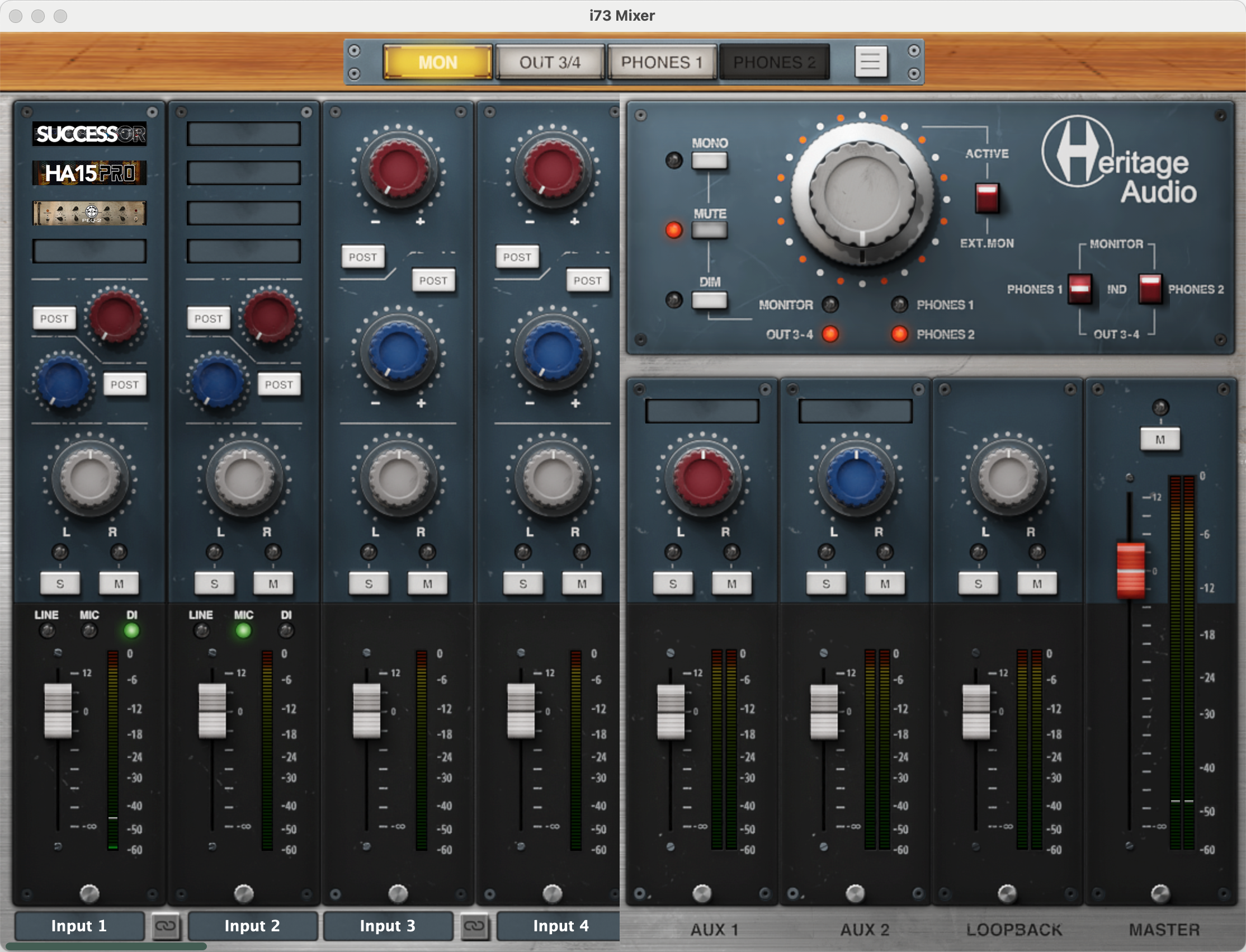Toggle the upper POST button on Input 3
This screenshot has width=1246, height=952.
362,257
